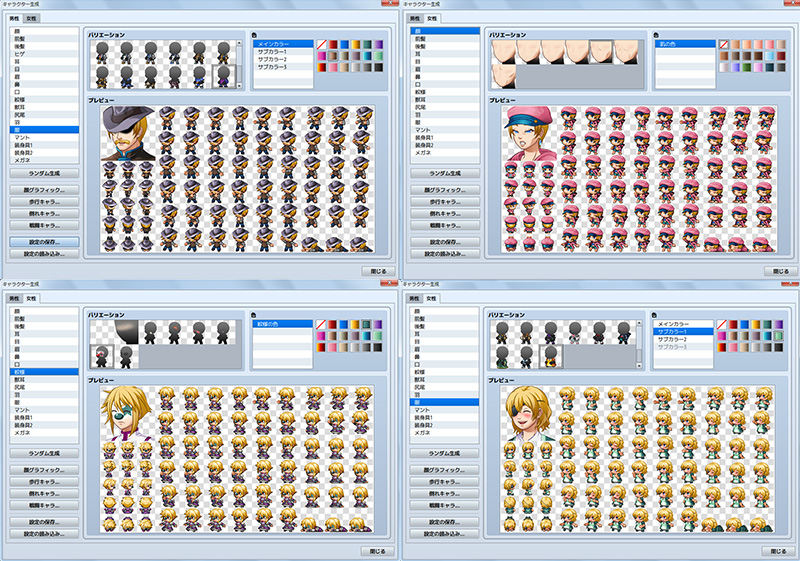Image resolution: width=800 pixels, height=561 pixels.
Task: Click ランダム生成 in cowboy hat window
Action: coord(44,173)
